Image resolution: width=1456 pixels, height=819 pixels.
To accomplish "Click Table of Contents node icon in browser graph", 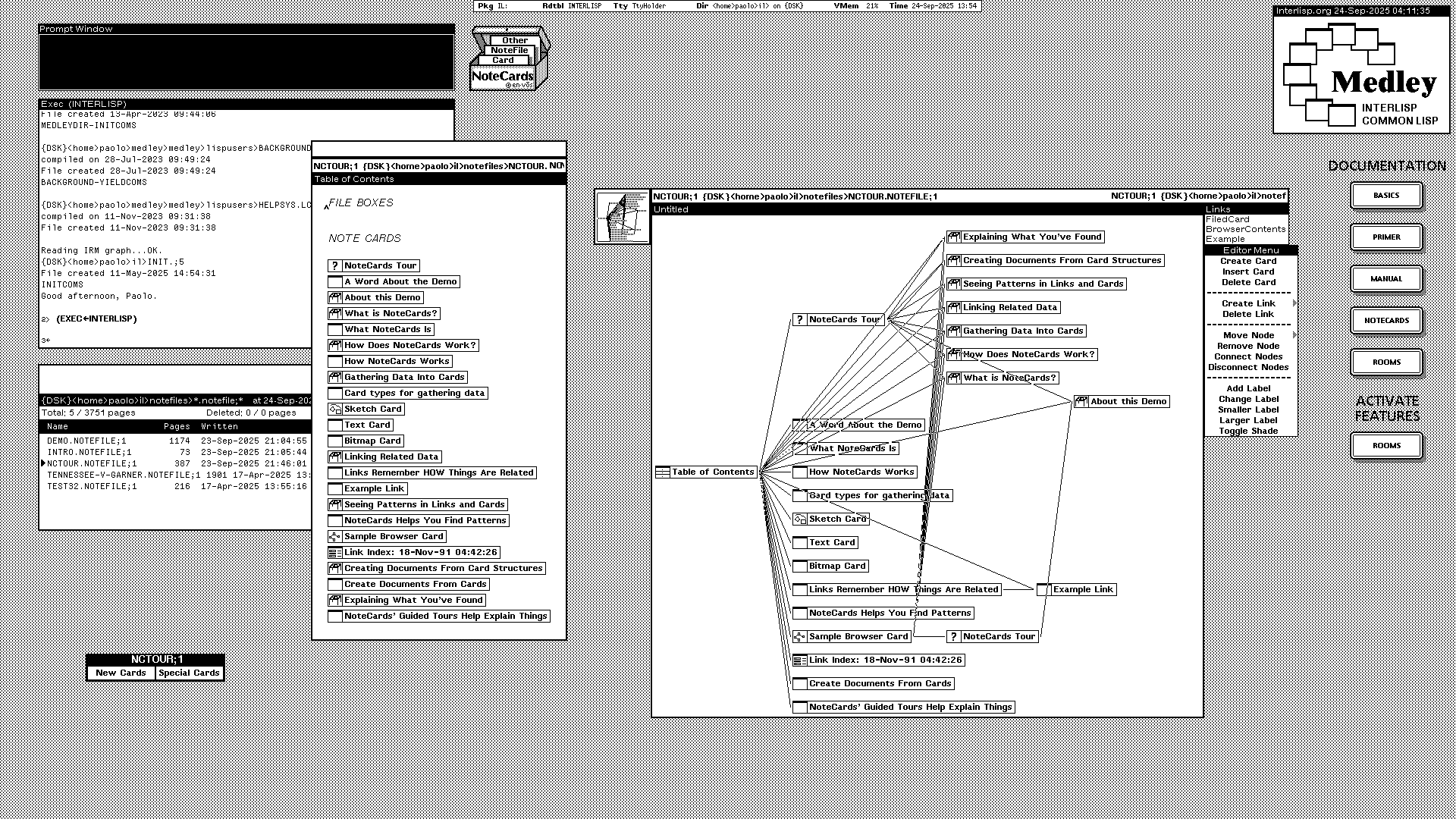I will [663, 472].
